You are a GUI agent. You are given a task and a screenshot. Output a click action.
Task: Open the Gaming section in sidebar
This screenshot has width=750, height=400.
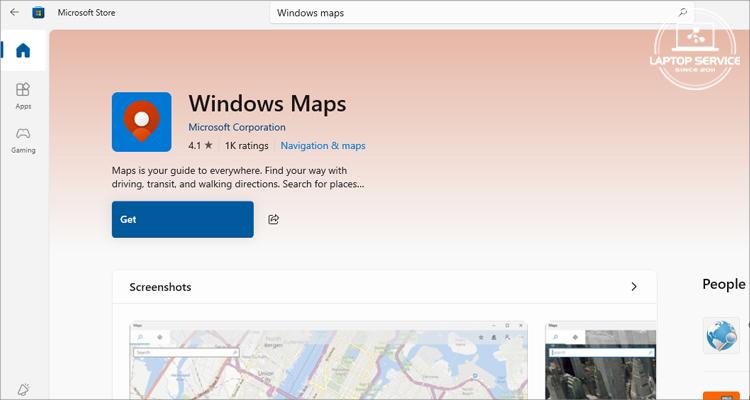[23, 140]
